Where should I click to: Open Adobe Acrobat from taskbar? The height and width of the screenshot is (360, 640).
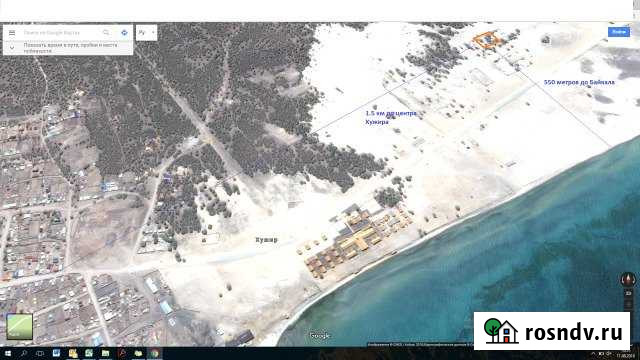(122, 353)
